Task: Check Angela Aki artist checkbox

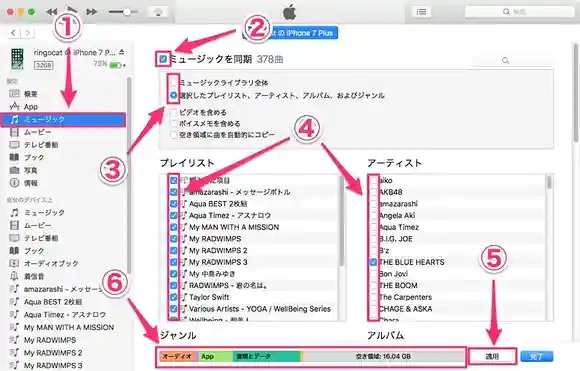Action: [374, 215]
